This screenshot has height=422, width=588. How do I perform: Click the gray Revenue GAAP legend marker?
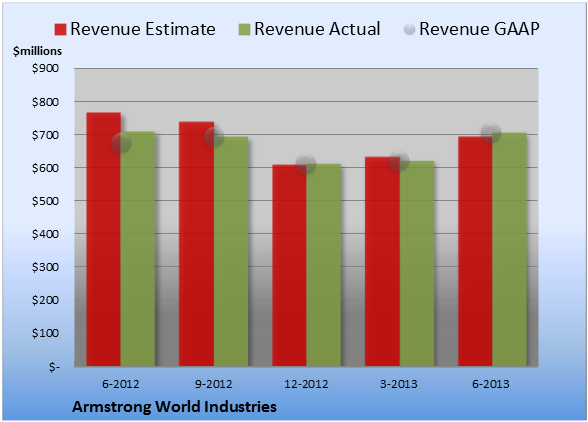pyautogui.click(x=409, y=30)
